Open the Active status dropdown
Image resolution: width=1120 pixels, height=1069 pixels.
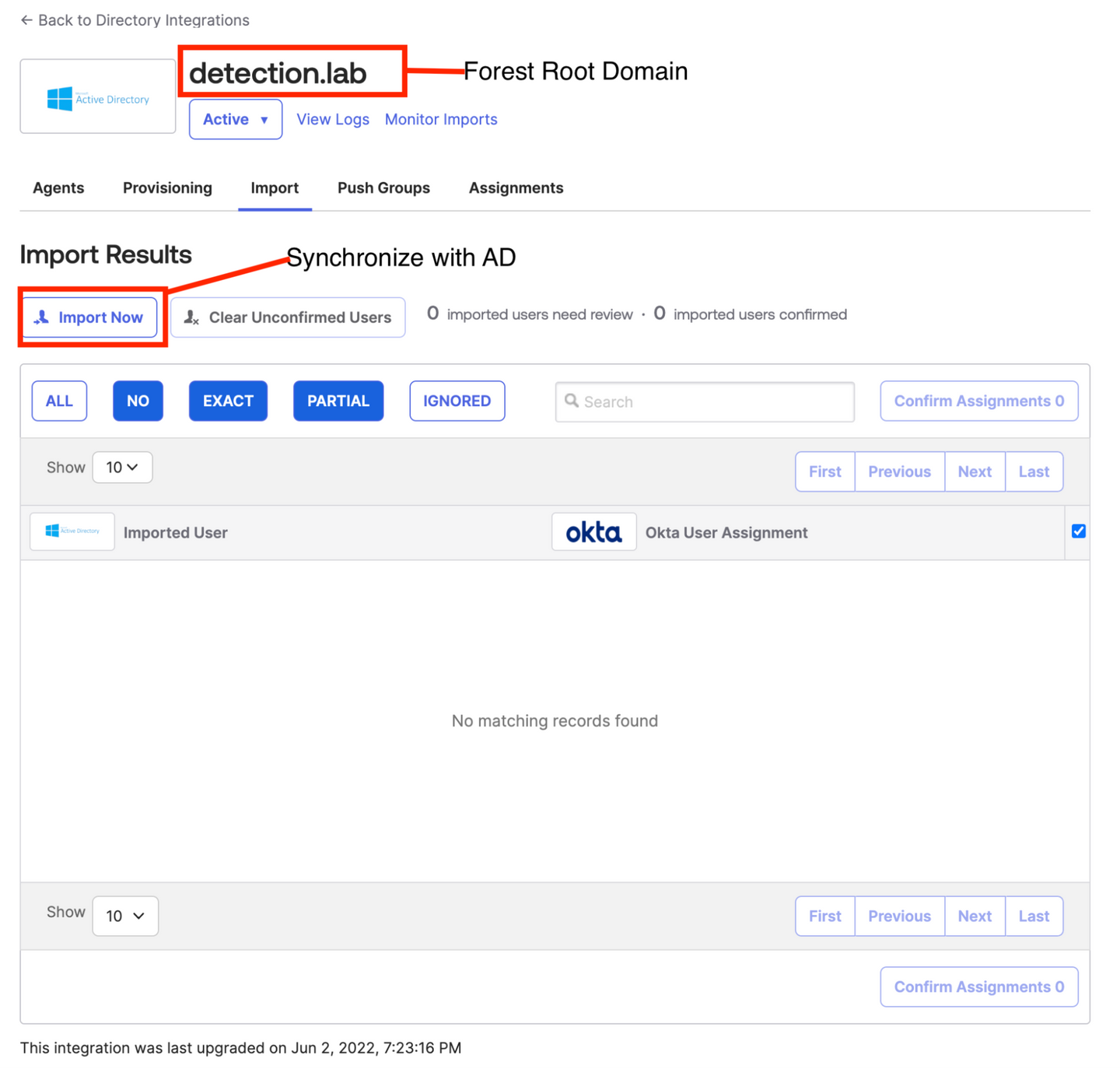point(236,119)
